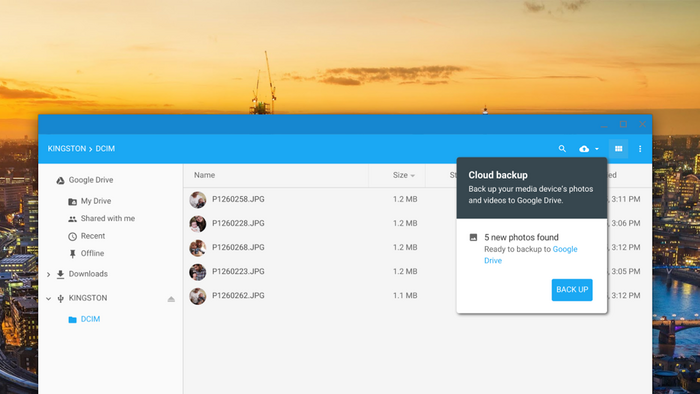Eject the KINGSTON drive
The width and height of the screenshot is (700, 394).
coord(171,299)
